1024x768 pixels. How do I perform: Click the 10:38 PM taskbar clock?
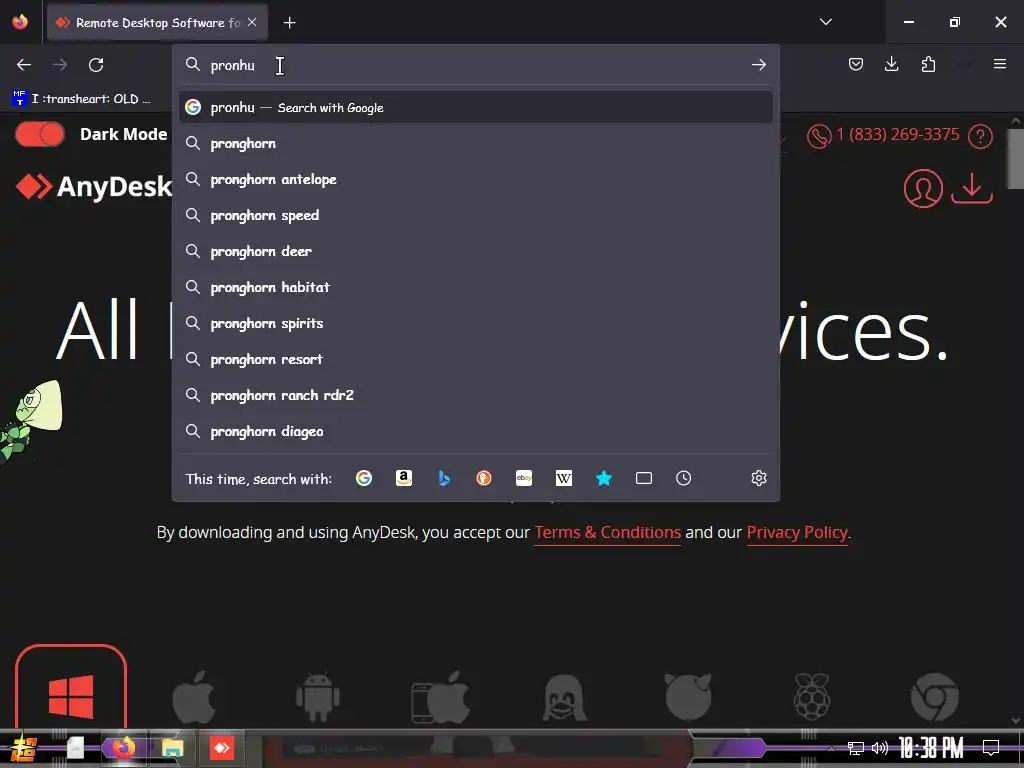(x=931, y=747)
